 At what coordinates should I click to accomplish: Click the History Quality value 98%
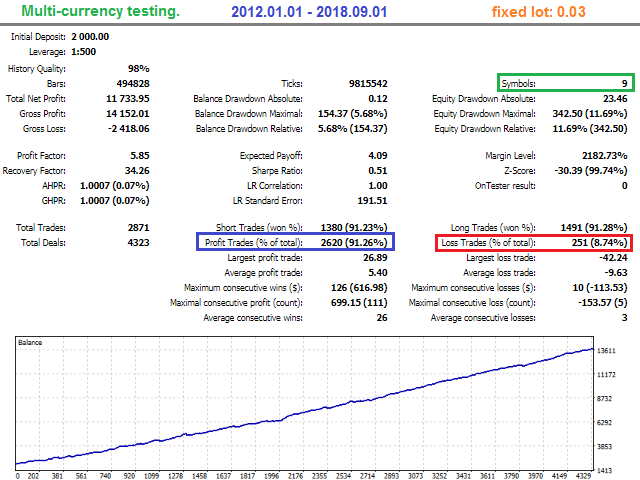(139, 69)
